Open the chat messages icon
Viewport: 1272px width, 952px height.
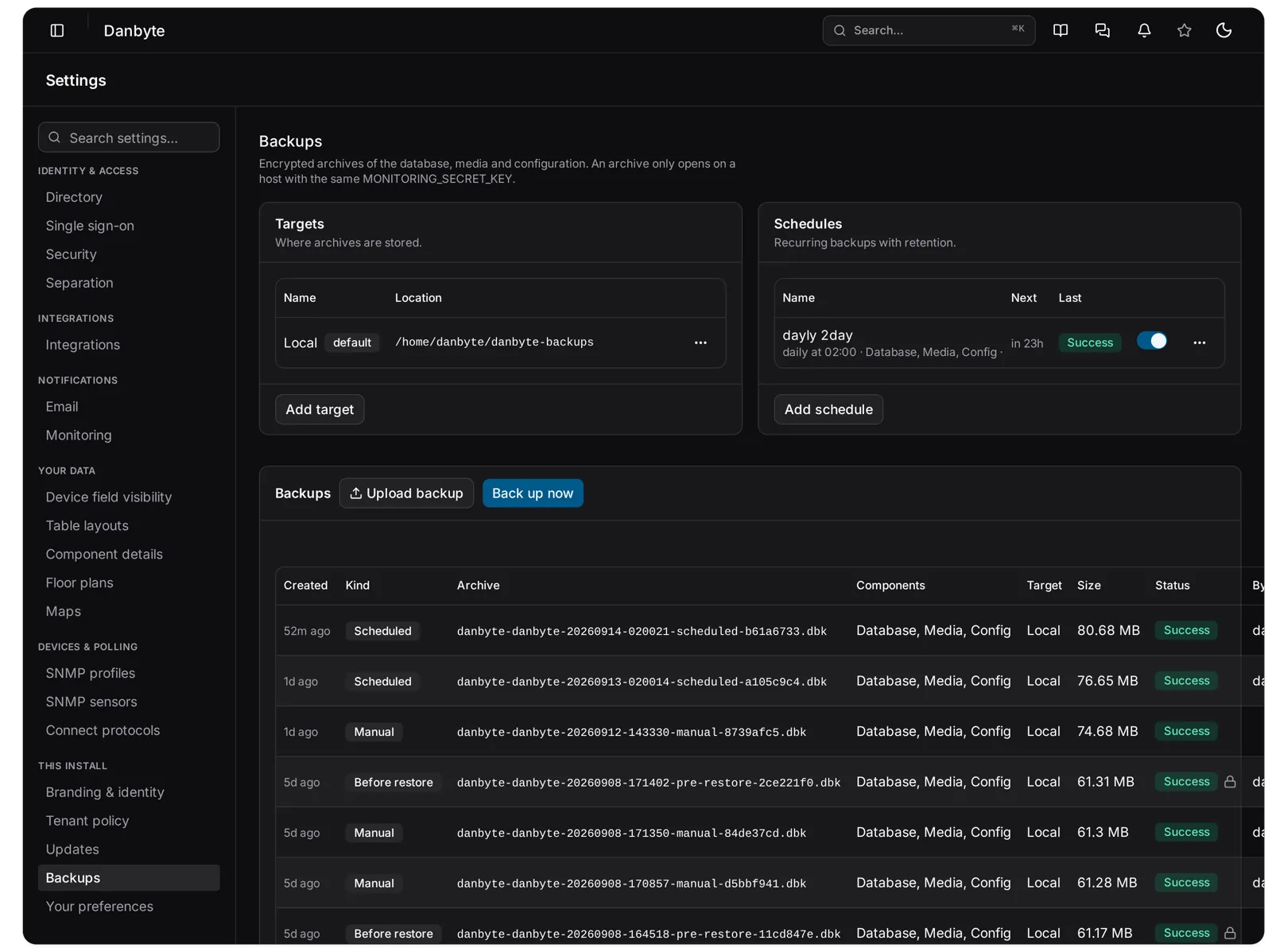pos(1102,30)
